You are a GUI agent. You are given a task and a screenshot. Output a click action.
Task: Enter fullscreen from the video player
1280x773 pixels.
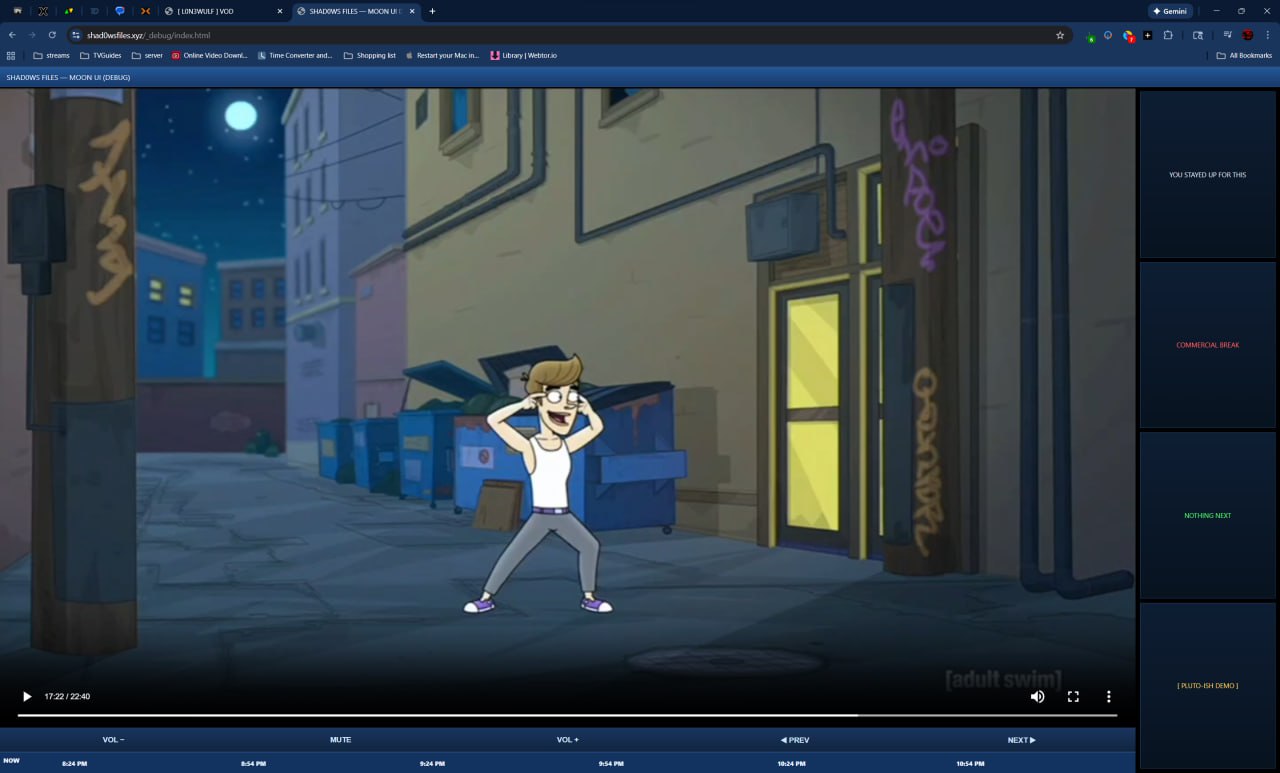click(x=1073, y=697)
